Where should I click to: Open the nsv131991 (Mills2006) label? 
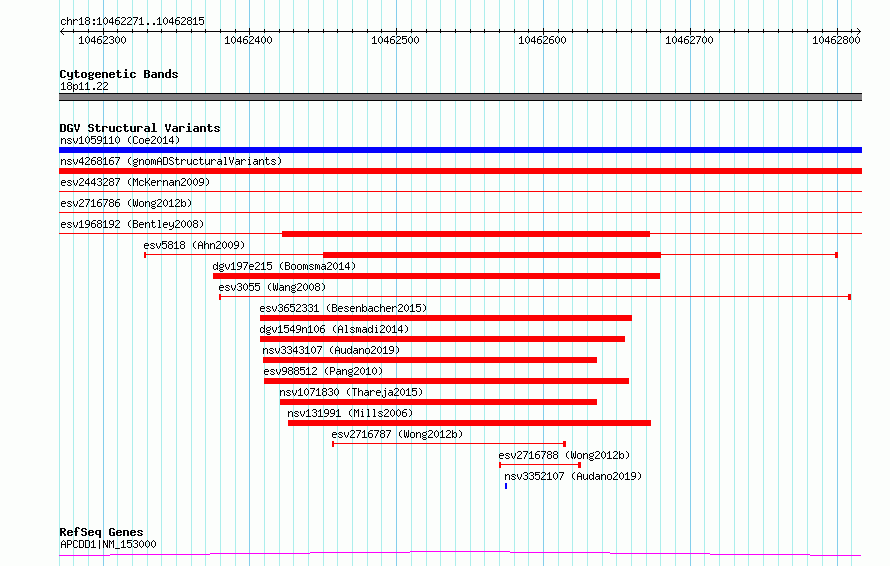[x=350, y=413]
